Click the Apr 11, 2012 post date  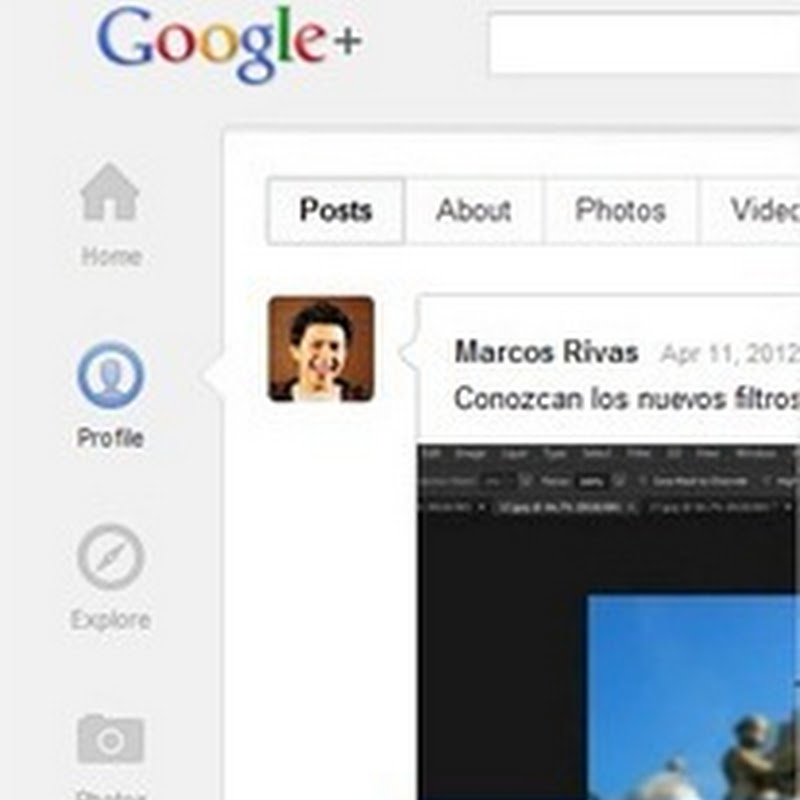point(730,354)
